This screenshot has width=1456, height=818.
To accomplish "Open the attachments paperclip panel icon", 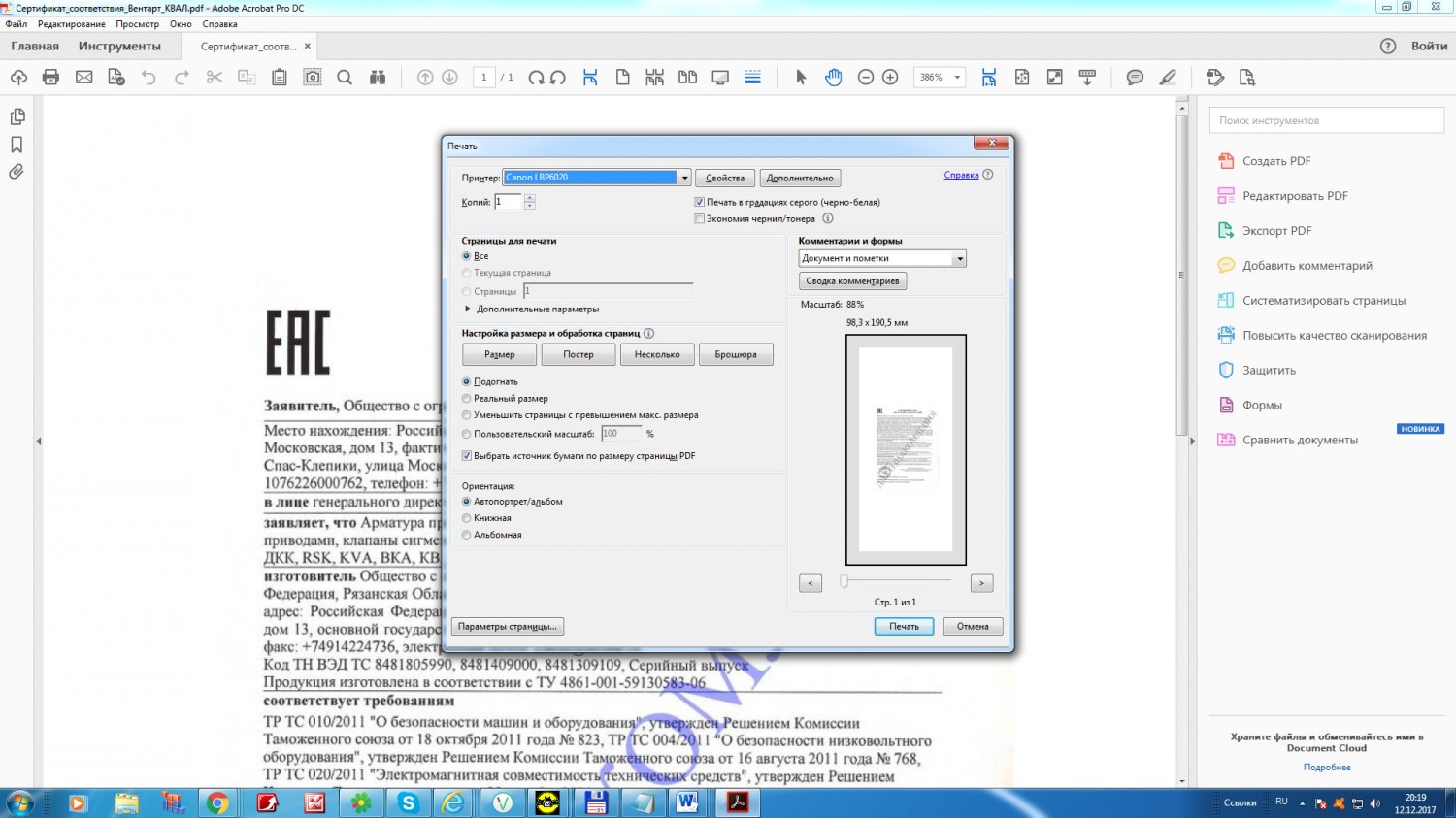I will (x=17, y=172).
